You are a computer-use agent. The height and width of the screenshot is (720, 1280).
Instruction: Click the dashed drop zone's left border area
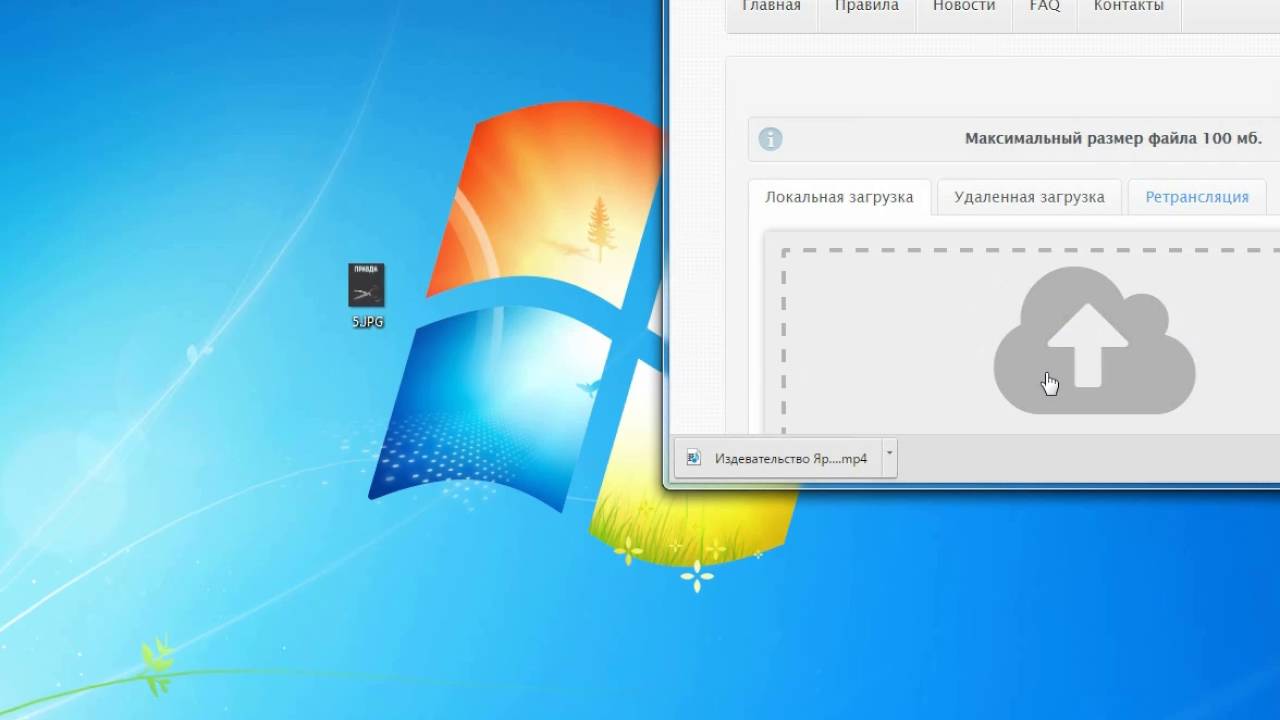(x=784, y=340)
